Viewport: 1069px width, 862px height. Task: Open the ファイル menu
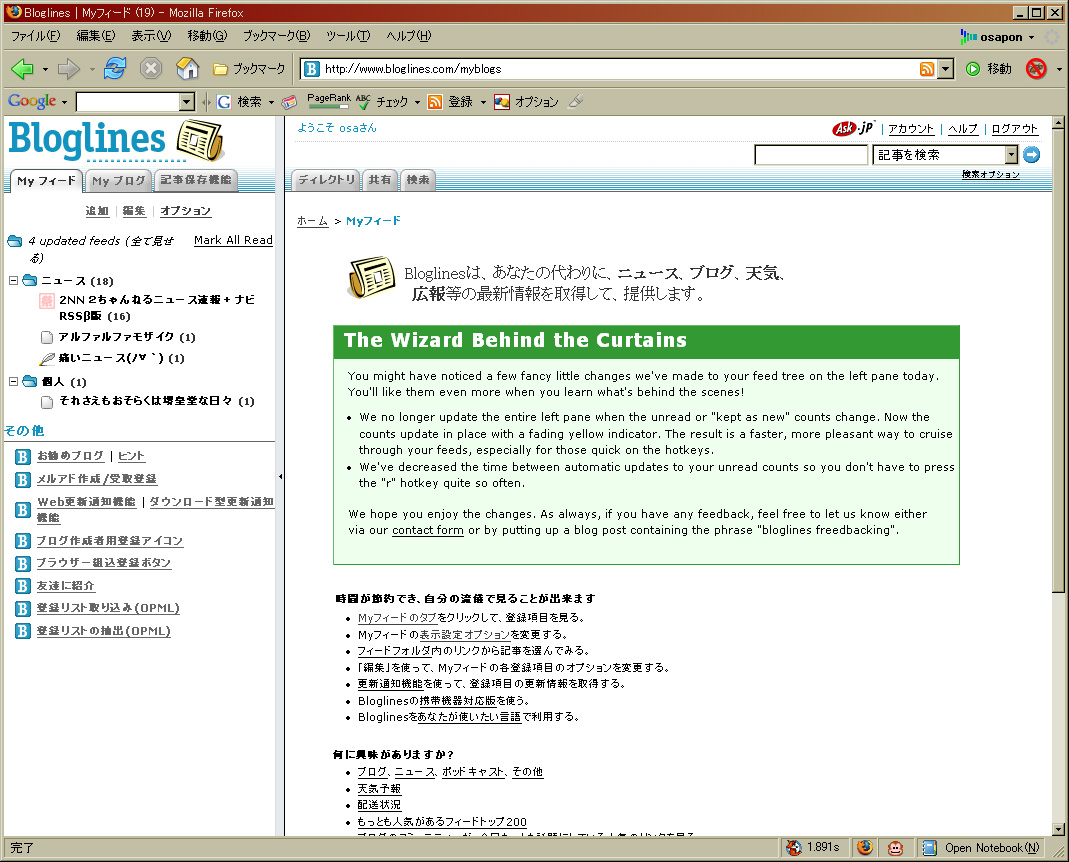coord(35,35)
